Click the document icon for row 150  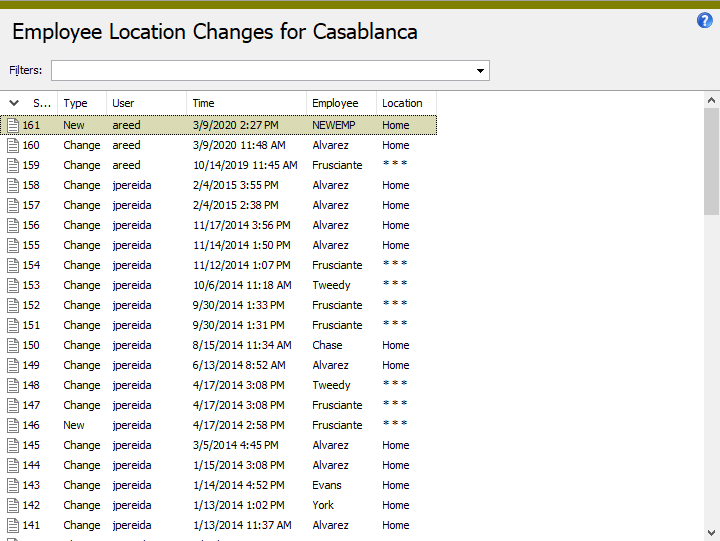coord(13,345)
